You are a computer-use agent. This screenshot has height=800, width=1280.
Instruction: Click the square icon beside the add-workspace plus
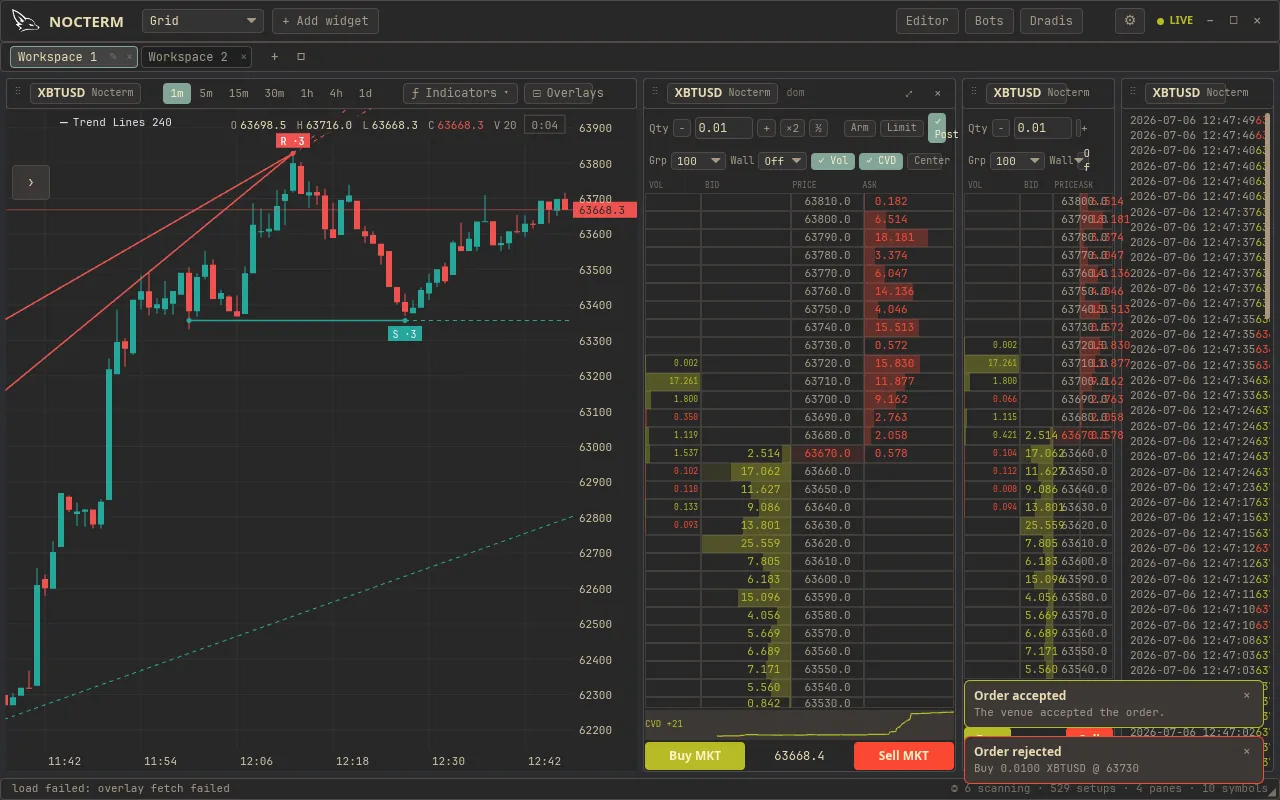tap(301, 57)
